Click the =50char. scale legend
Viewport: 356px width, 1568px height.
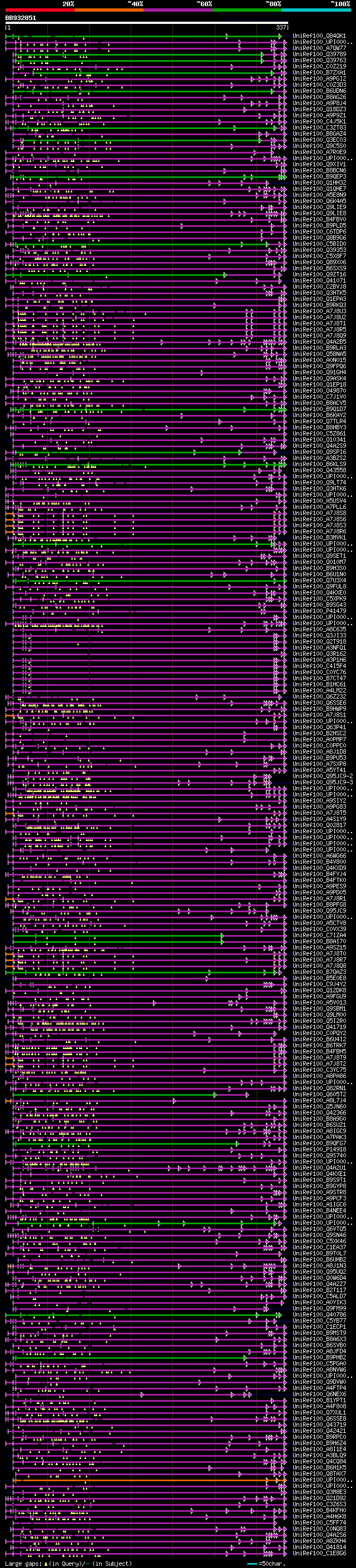pos(268,1563)
